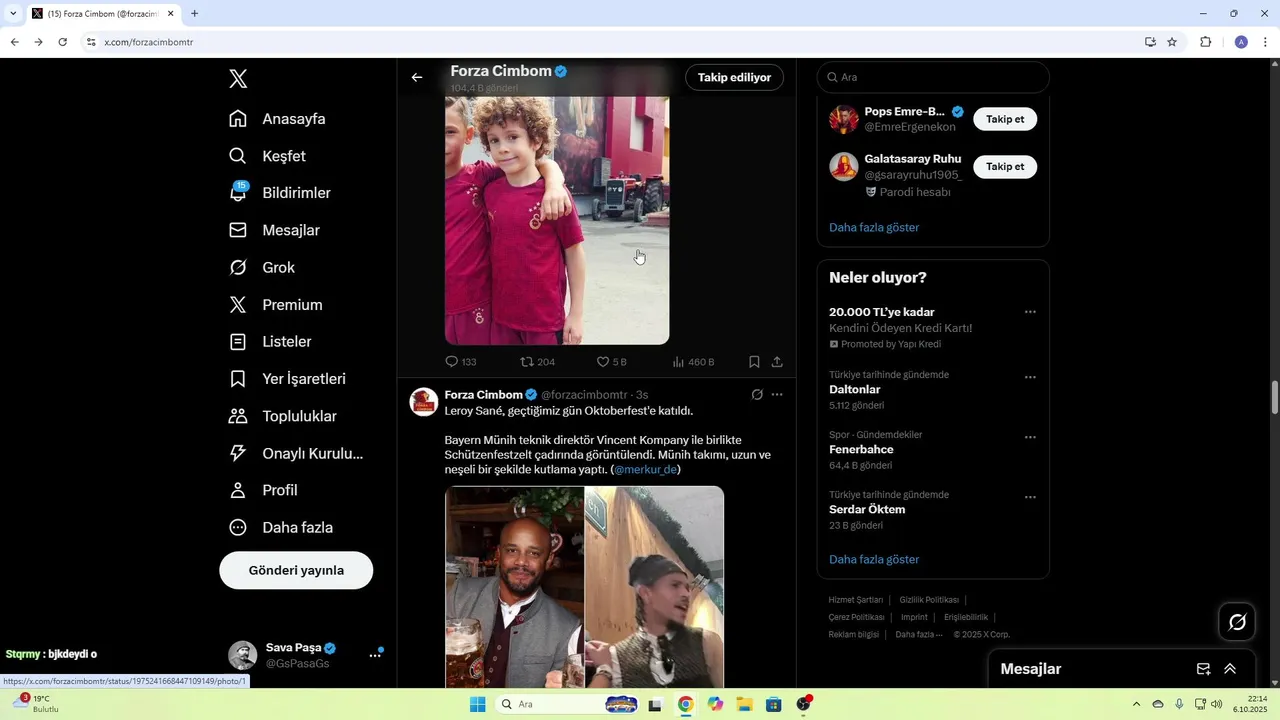This screenshot has width=1280, height=720.
Task: Click Gönderi yayınla button
Action: click(296, 570)
